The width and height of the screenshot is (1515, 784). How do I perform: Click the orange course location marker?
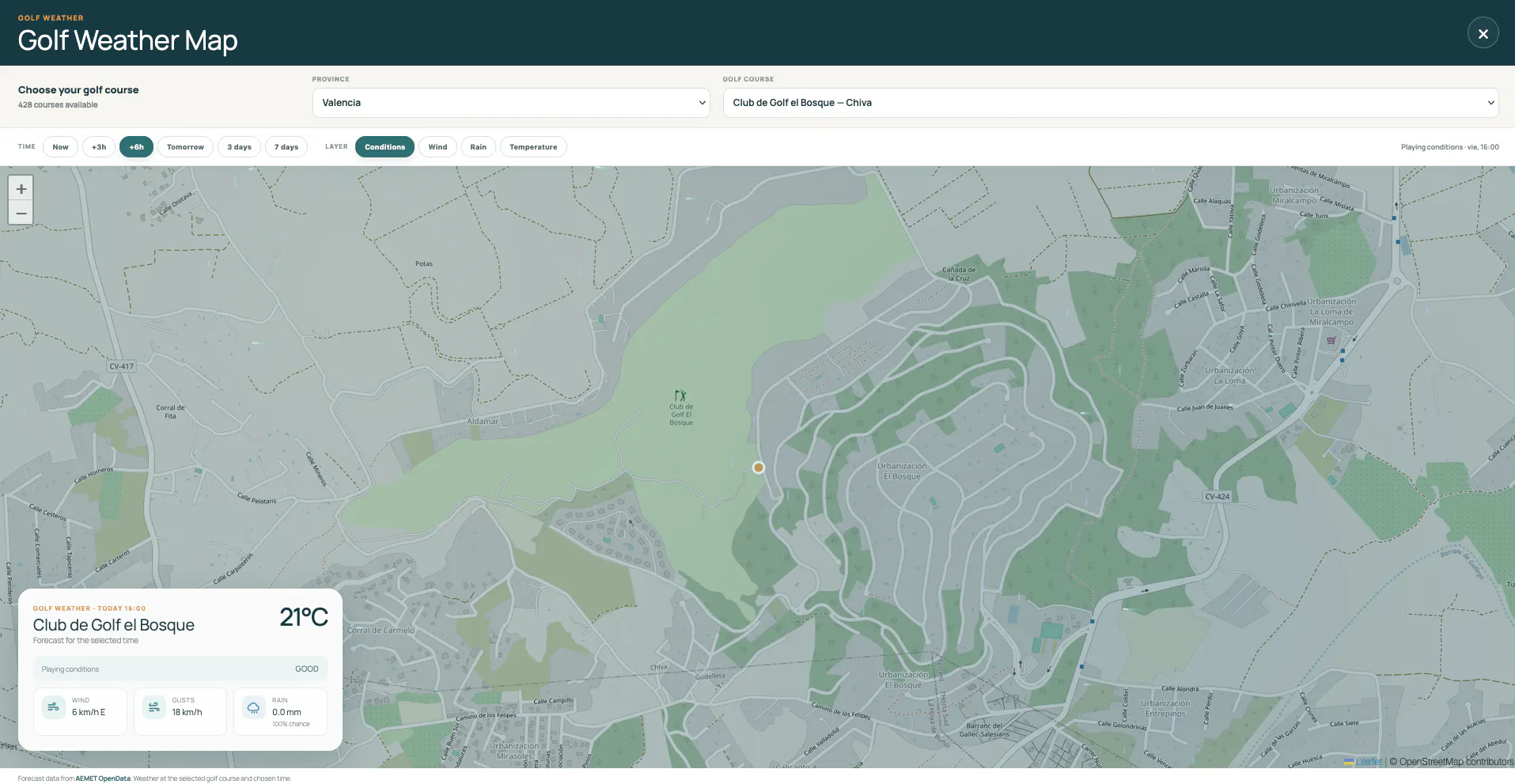click(758, 468)
